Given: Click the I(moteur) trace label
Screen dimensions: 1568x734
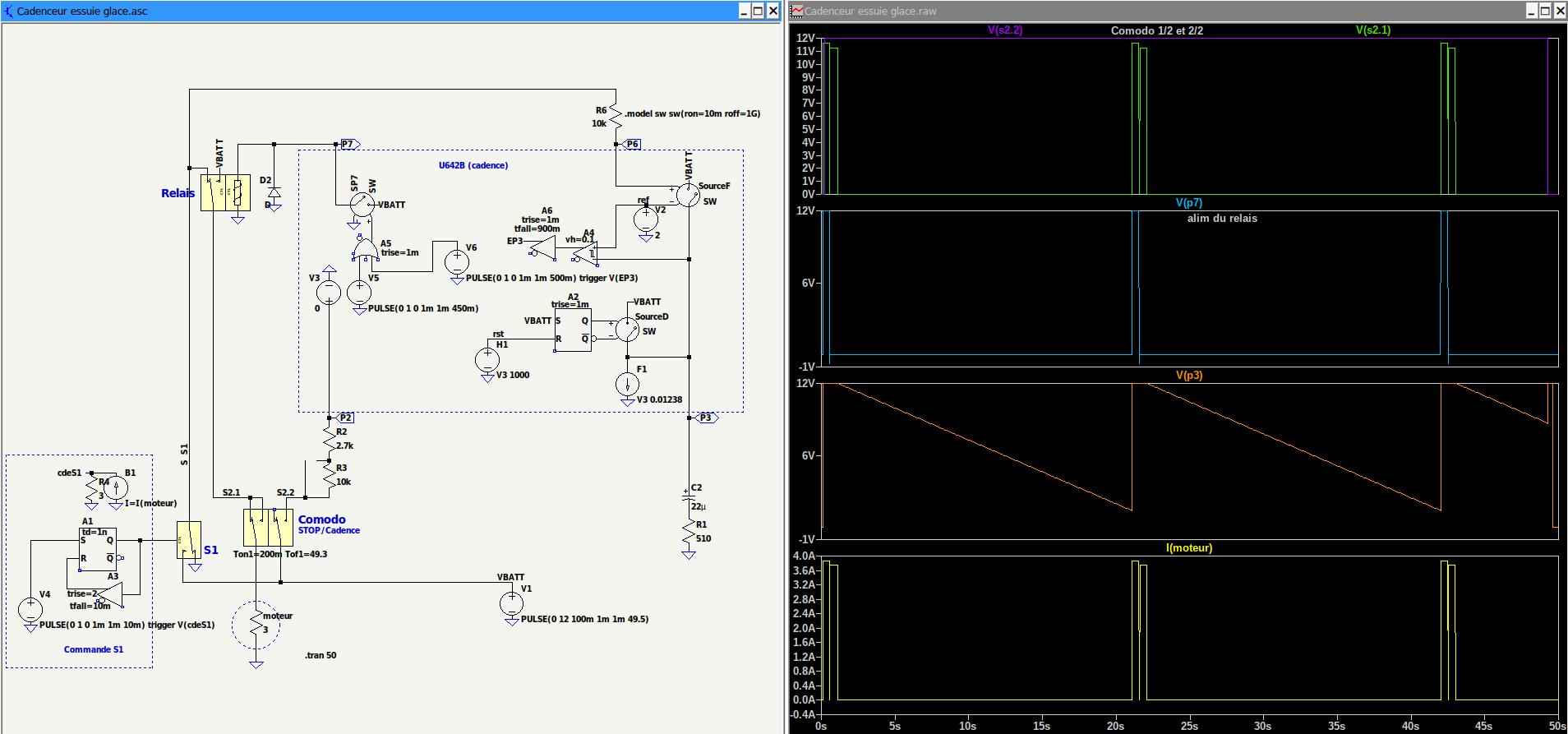Looking at the screenshot, I should (x=1188, y=548).
